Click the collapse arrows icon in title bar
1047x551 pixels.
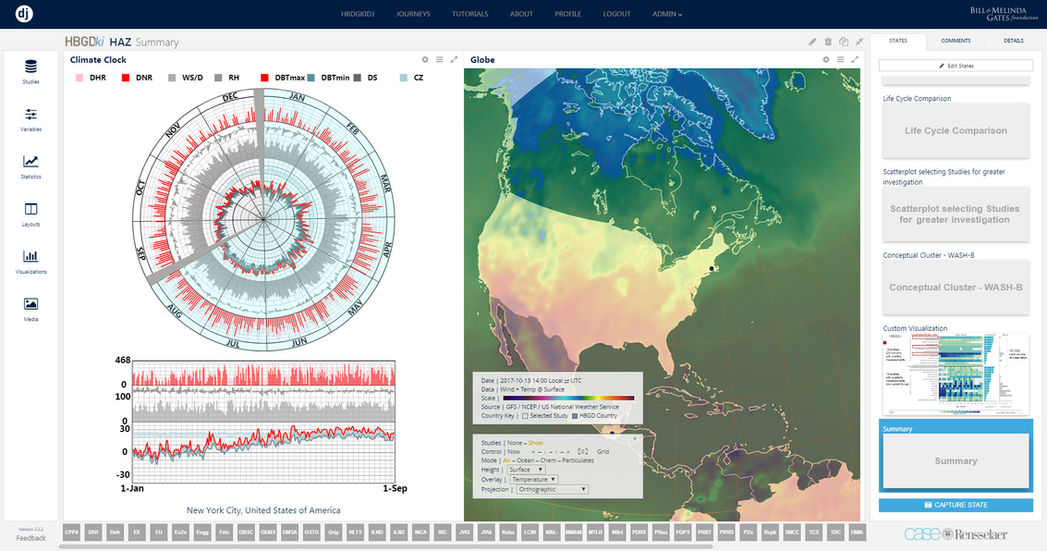859,41
